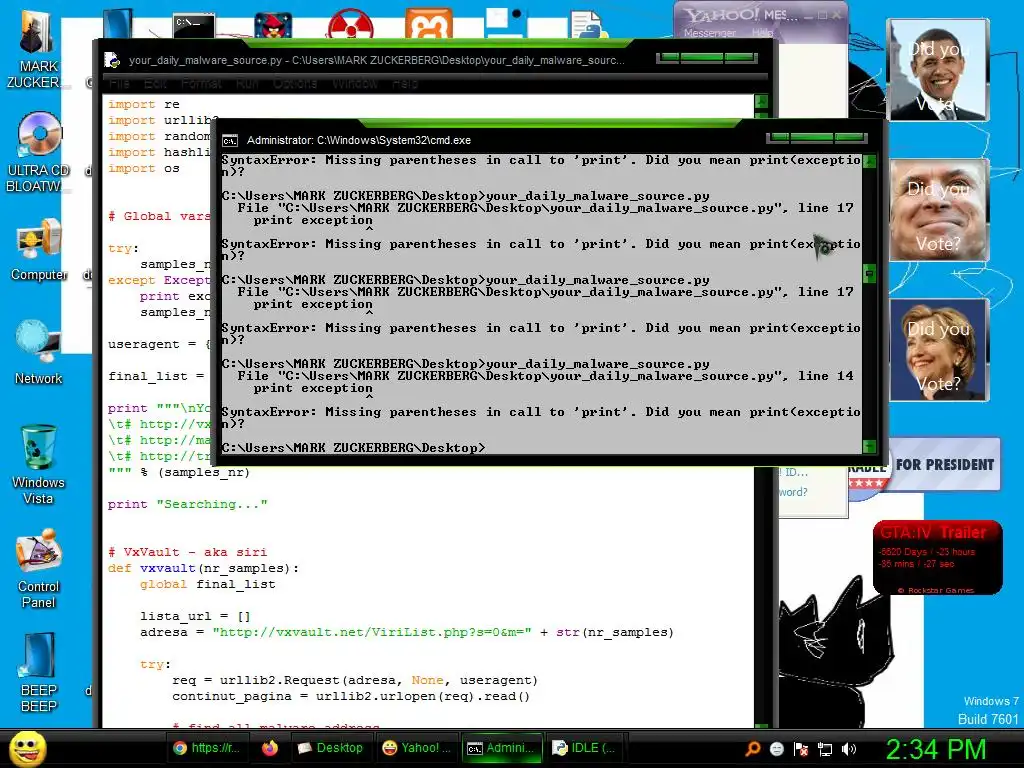Click the cmd window scrollbar up arrow
The width and height of the screenshot is (1024, 768).
[869, 161]
